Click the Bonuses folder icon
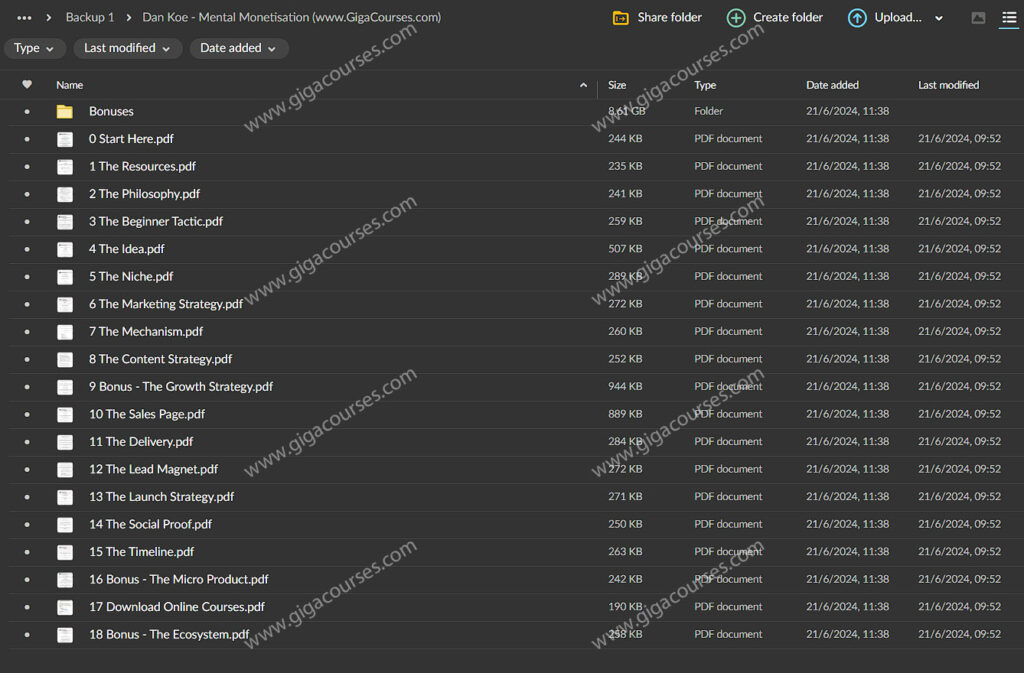 65,112
